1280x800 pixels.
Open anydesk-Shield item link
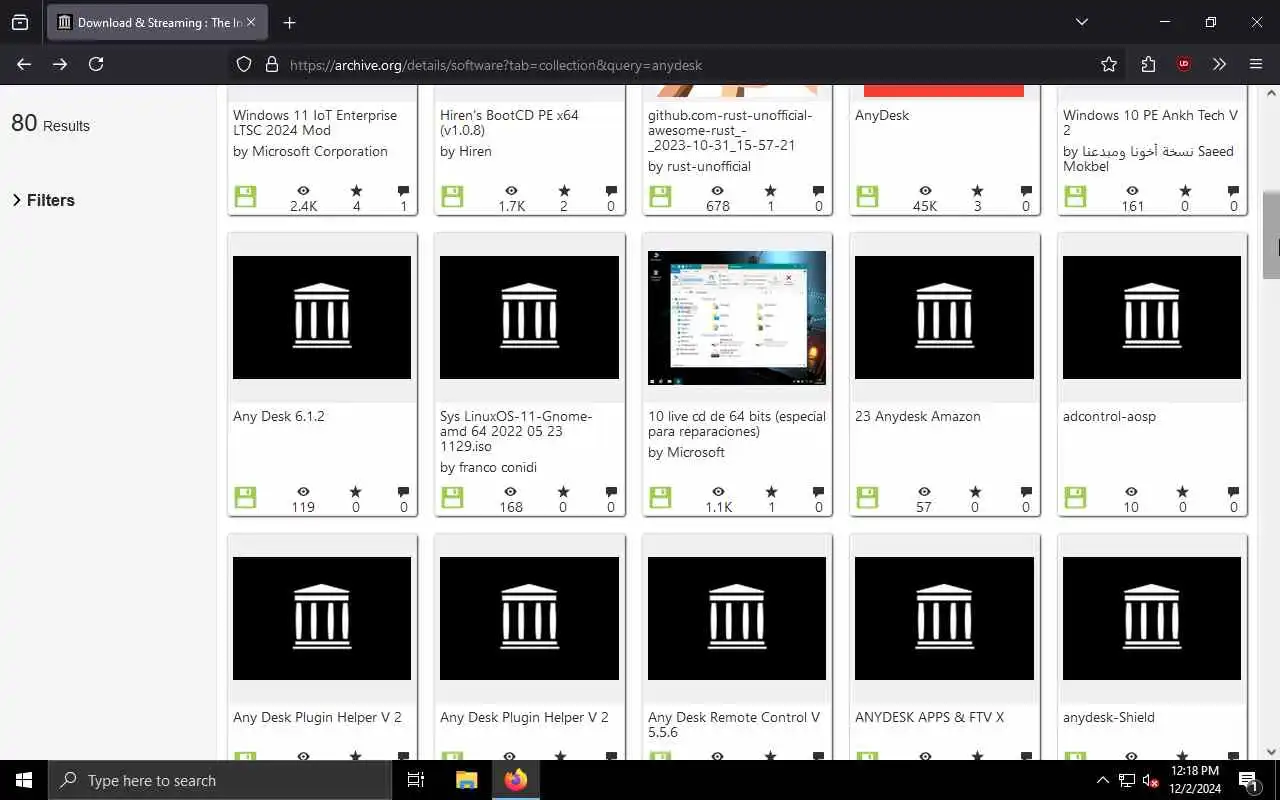pyautogui.click(x=1109, y=717)
